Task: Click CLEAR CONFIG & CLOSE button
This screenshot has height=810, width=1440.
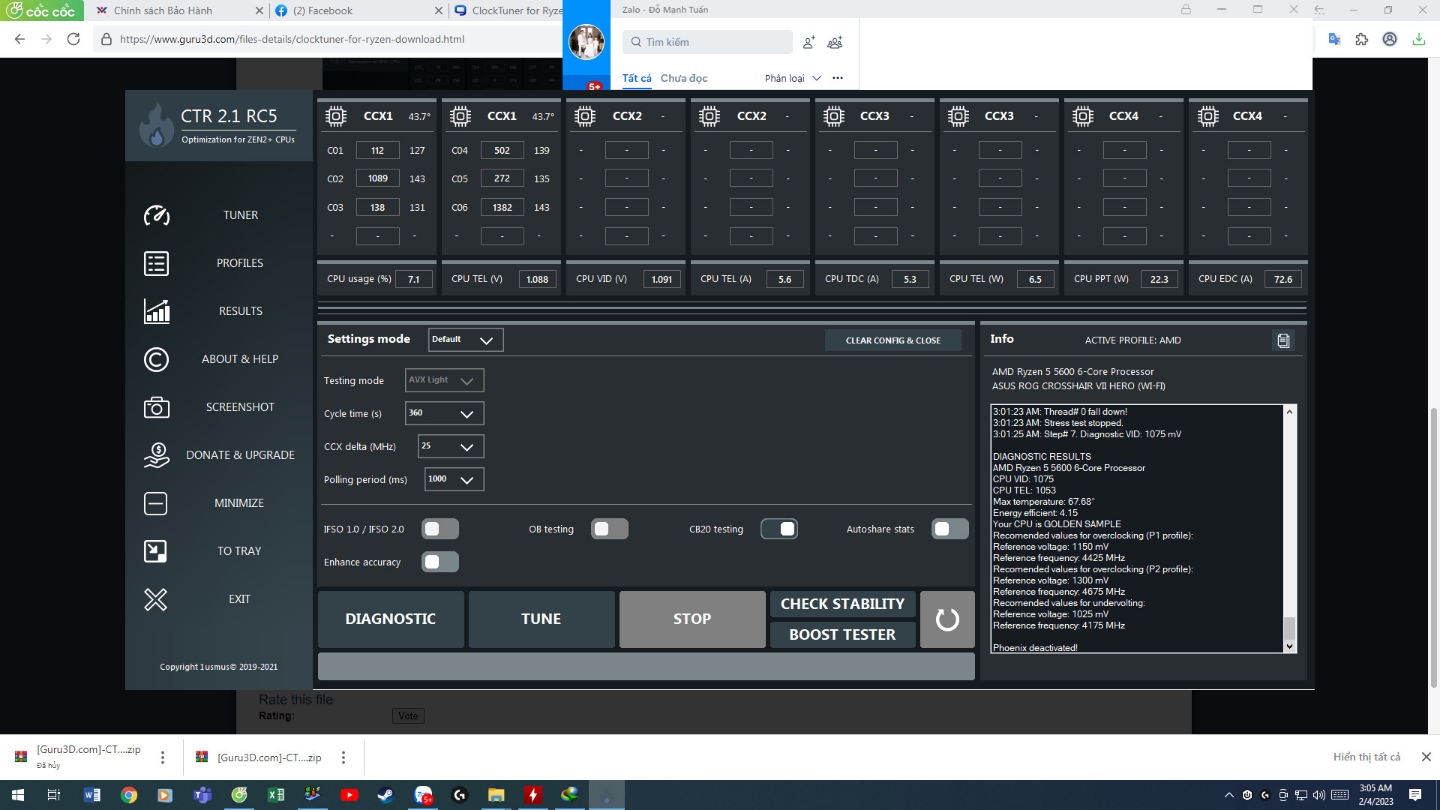Action: click(893, 340)
